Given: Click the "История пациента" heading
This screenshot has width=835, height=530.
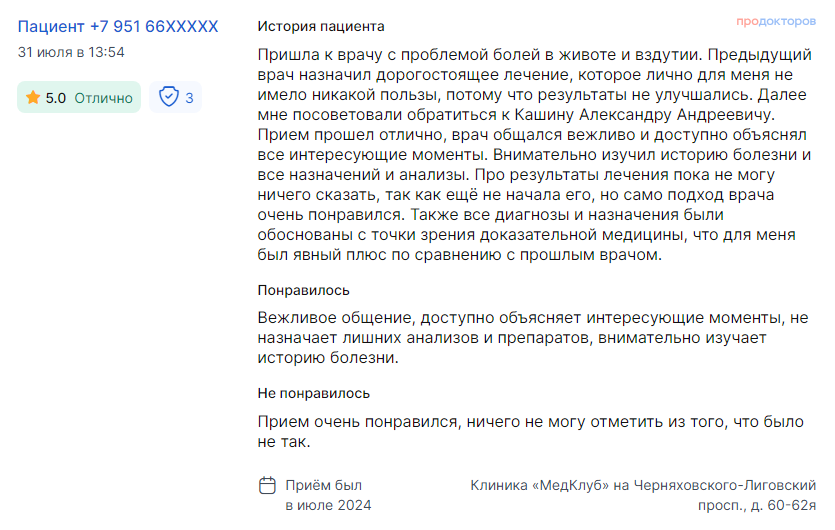Looking at the screenshot, I should 320,26.
